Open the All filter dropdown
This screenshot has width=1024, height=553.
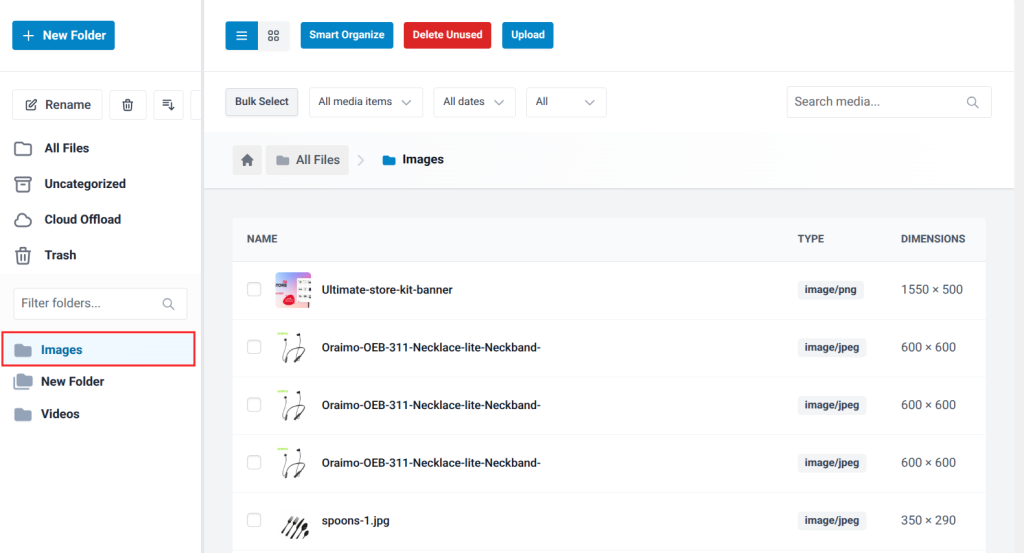[566, 102]
